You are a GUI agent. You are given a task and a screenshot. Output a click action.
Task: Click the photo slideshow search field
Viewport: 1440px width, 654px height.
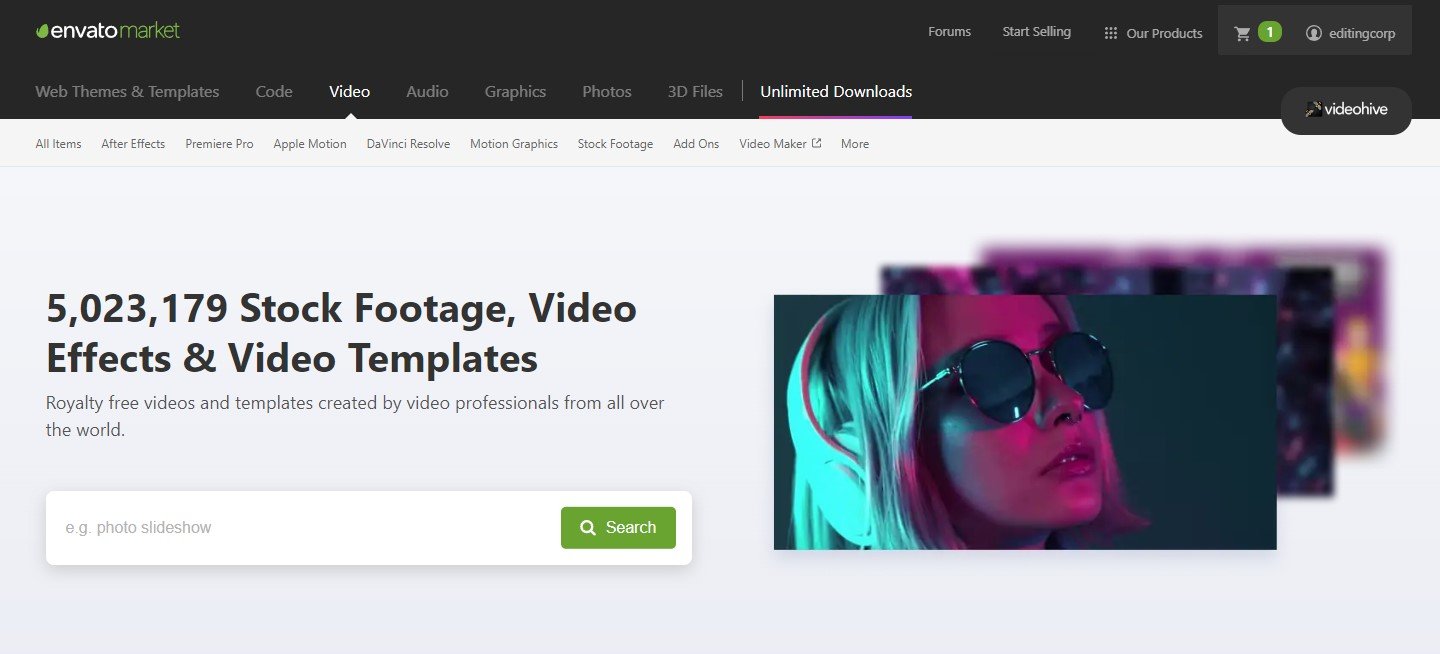tap(305, 528)
